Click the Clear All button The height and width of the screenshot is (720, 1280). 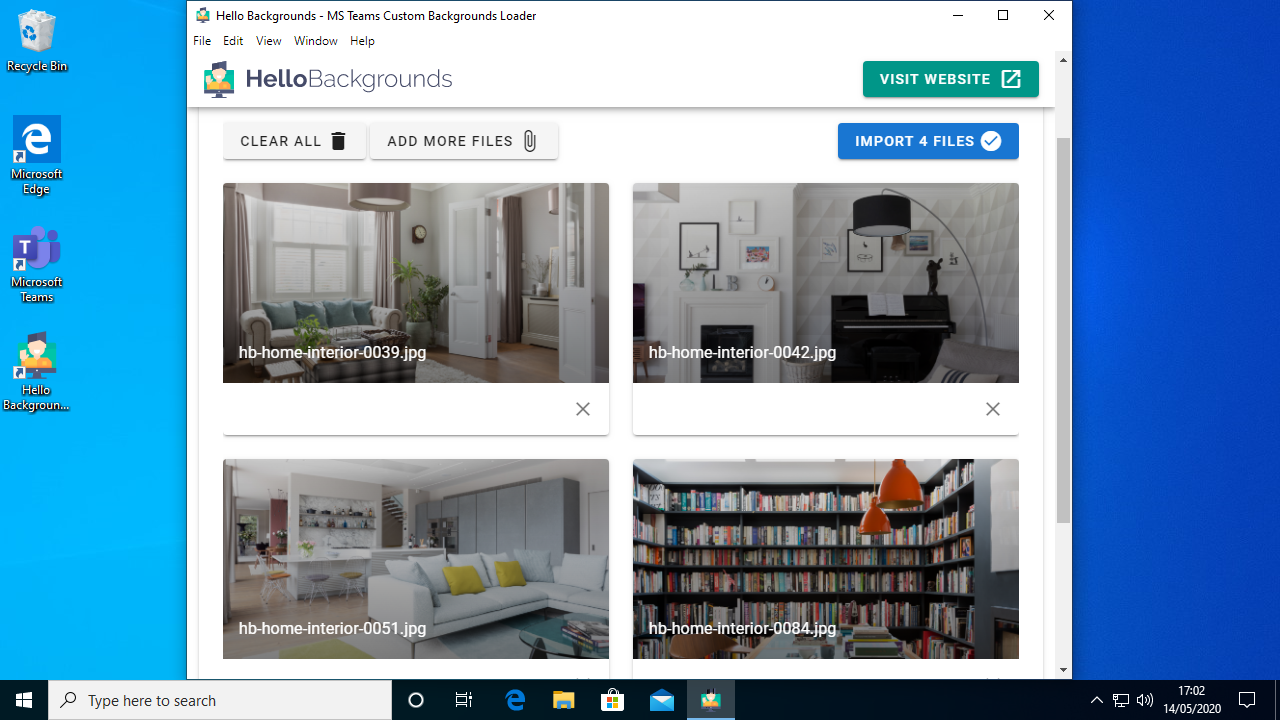[x=294, y=141]
